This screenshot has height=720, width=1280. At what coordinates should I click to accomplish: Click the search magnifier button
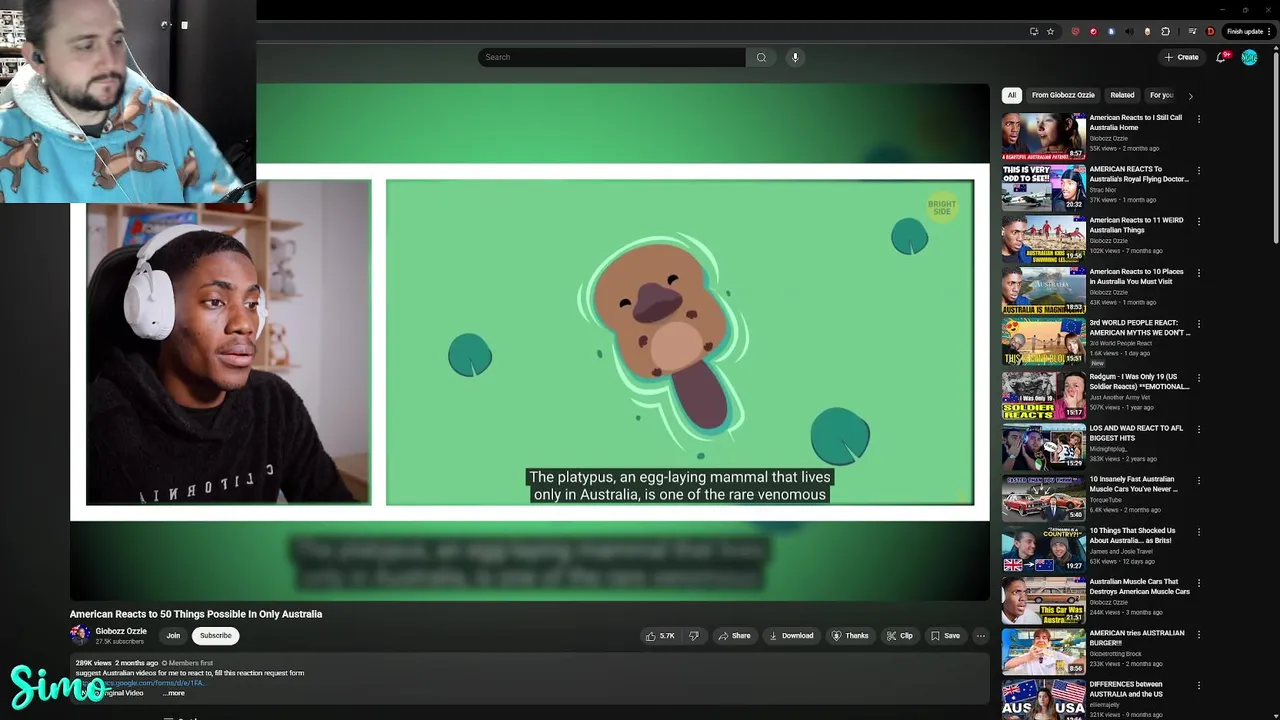click(x=761, y=57)
